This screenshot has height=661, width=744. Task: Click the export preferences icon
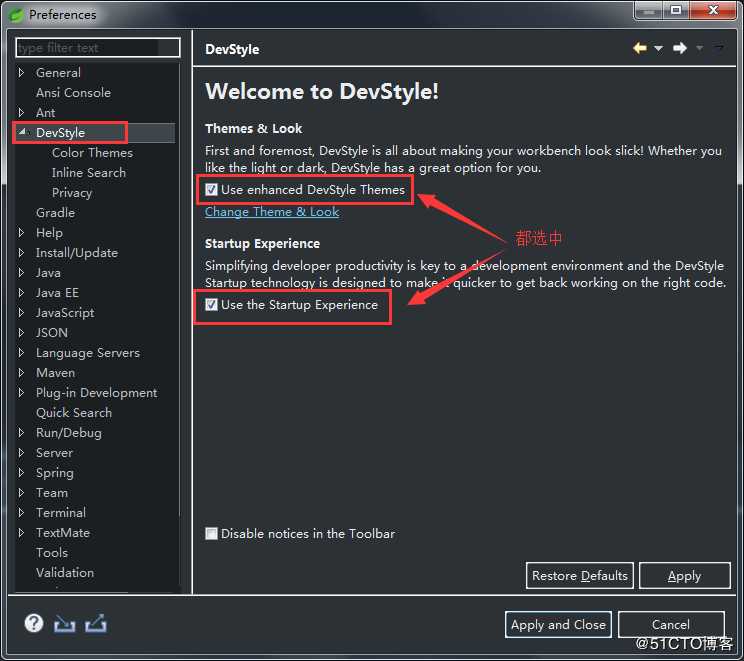click(96, 624)
